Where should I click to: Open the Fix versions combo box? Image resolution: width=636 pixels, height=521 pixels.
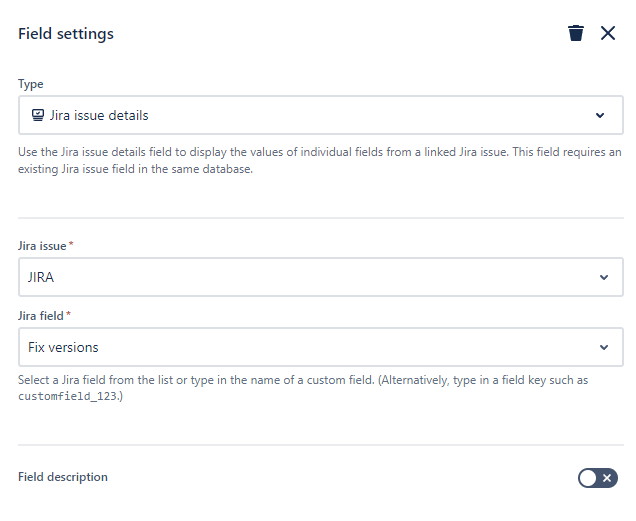click(320, 347)
